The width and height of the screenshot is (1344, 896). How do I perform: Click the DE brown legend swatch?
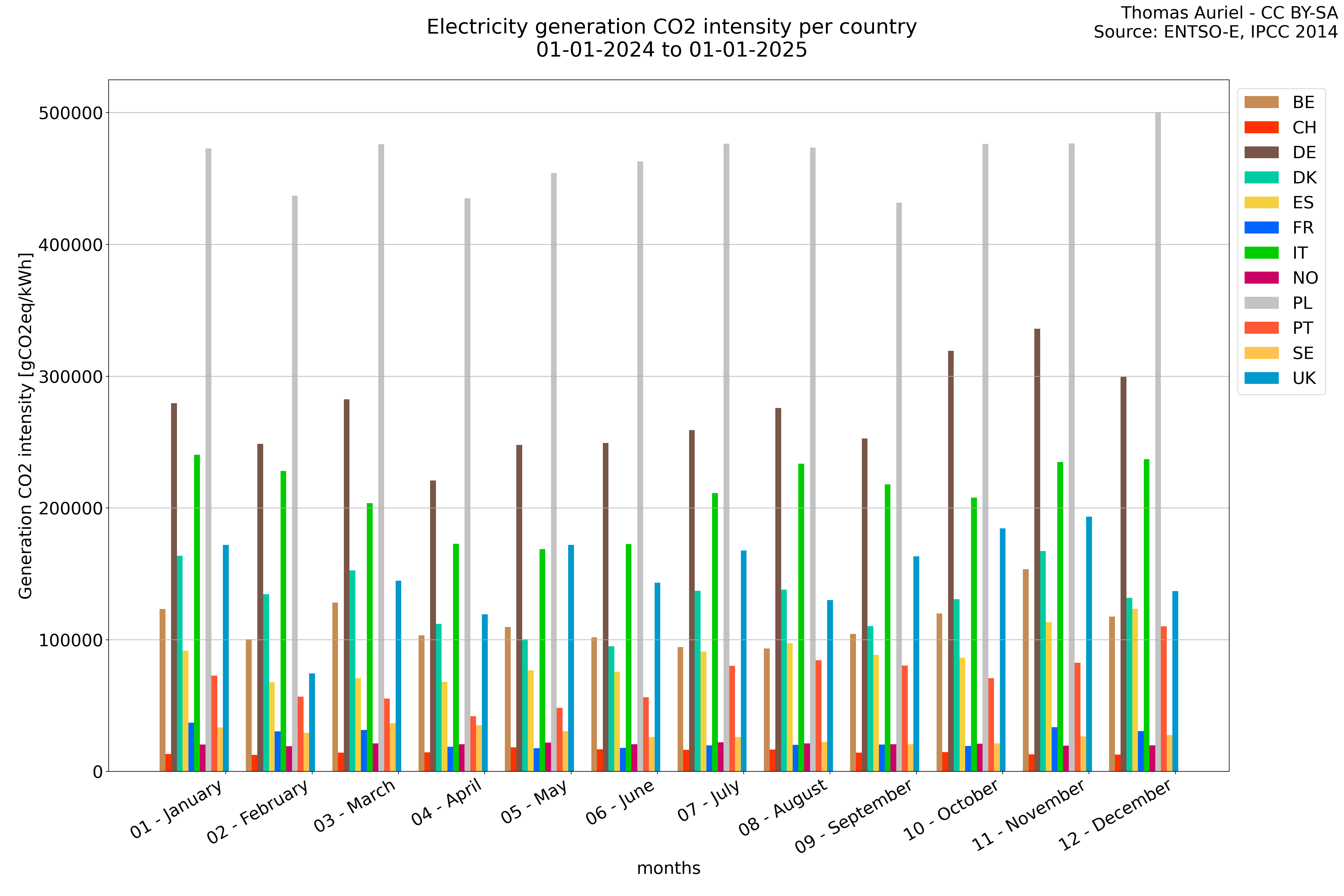[x=1261, y=153]
